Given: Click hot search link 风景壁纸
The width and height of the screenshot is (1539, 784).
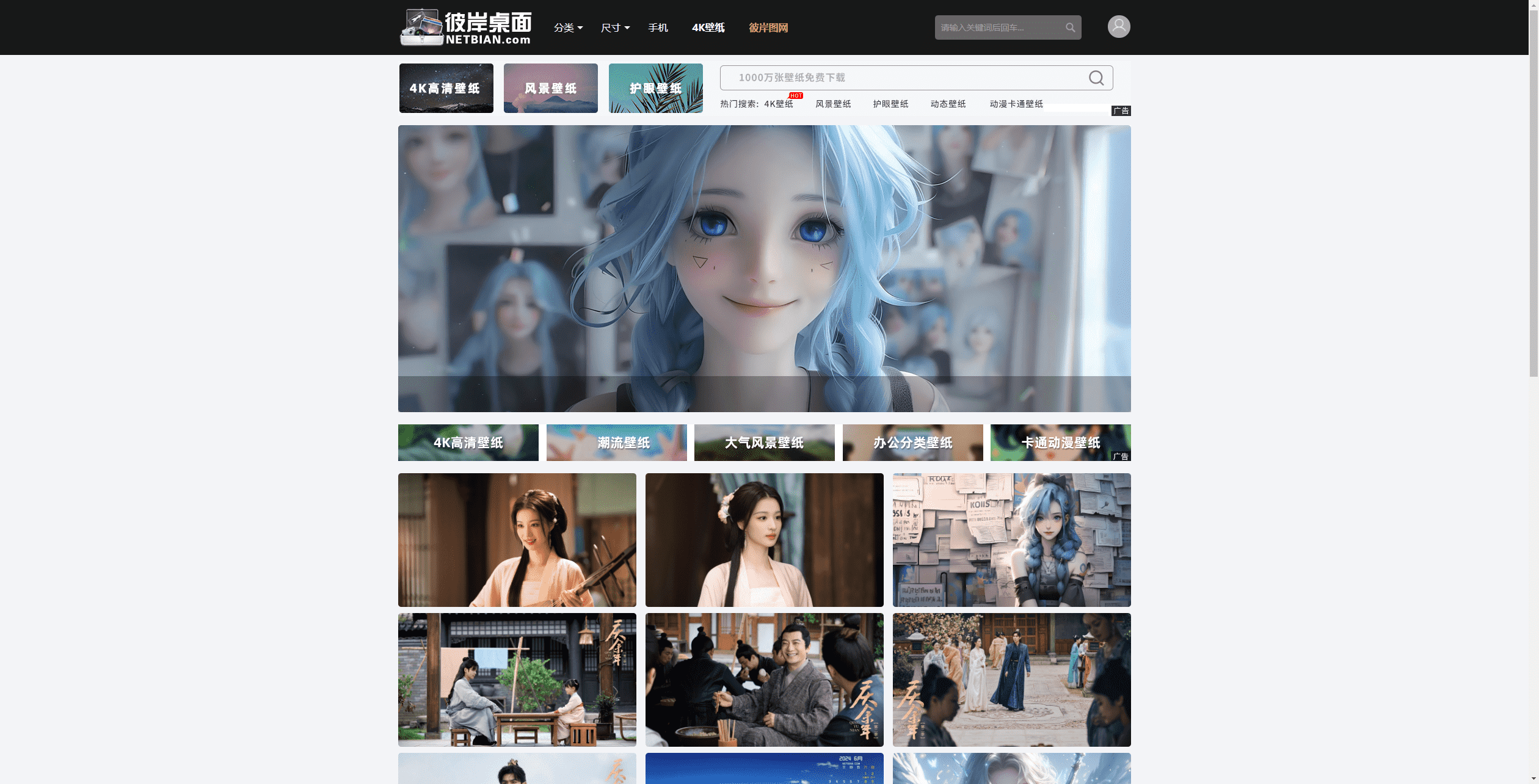Looking at the screenshot, I should pos(833,104).
